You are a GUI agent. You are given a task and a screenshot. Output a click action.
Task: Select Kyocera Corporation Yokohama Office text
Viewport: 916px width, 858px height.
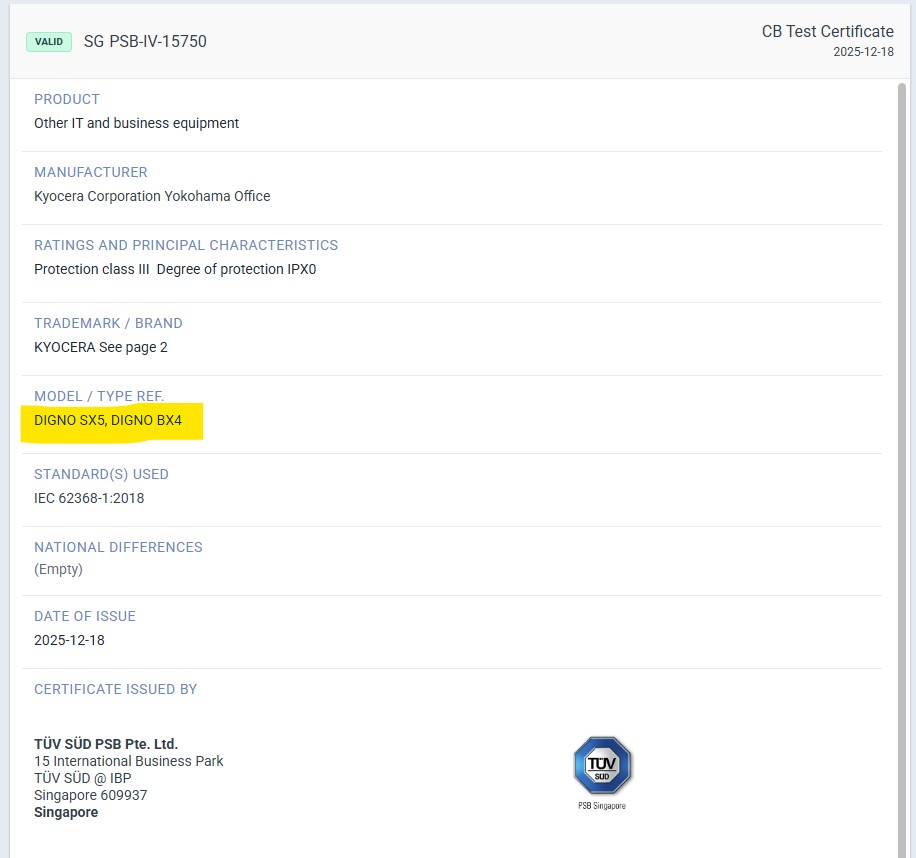point(152,196)
